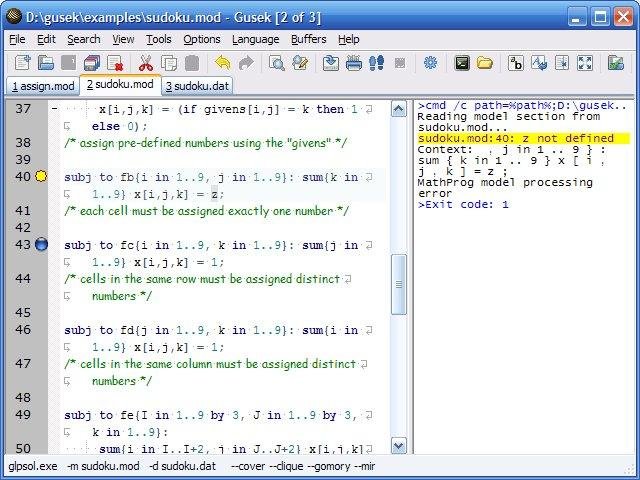Click the 'ab' toolbar icon
The height and width of the screenshot is (480, 640).
[516, 63]
